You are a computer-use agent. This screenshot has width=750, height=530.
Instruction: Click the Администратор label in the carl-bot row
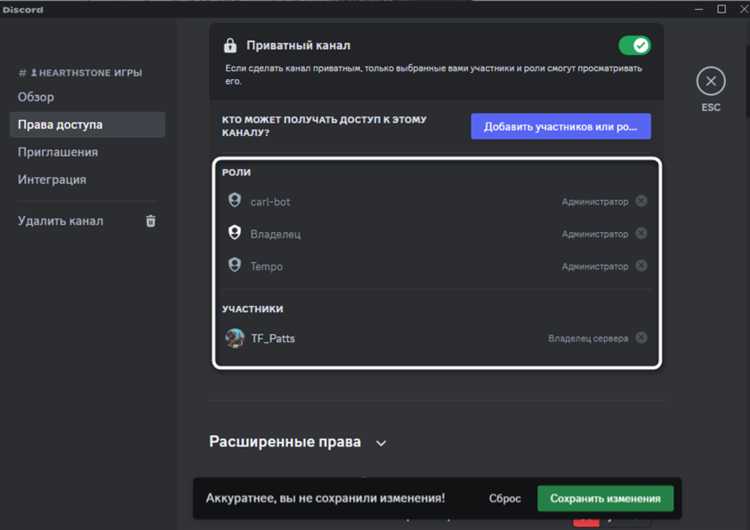point(595,202)
